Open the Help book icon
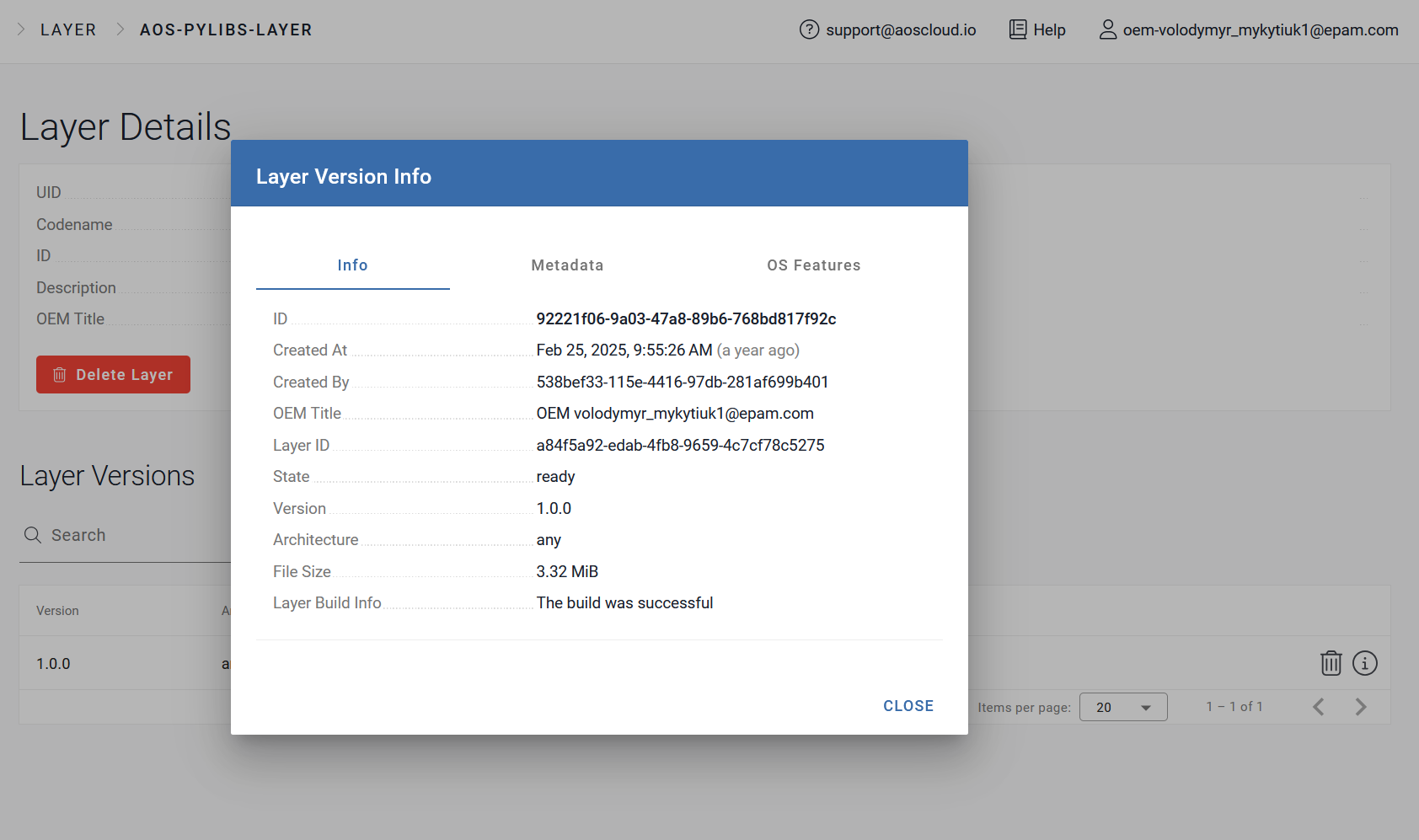 (1018, 29)
